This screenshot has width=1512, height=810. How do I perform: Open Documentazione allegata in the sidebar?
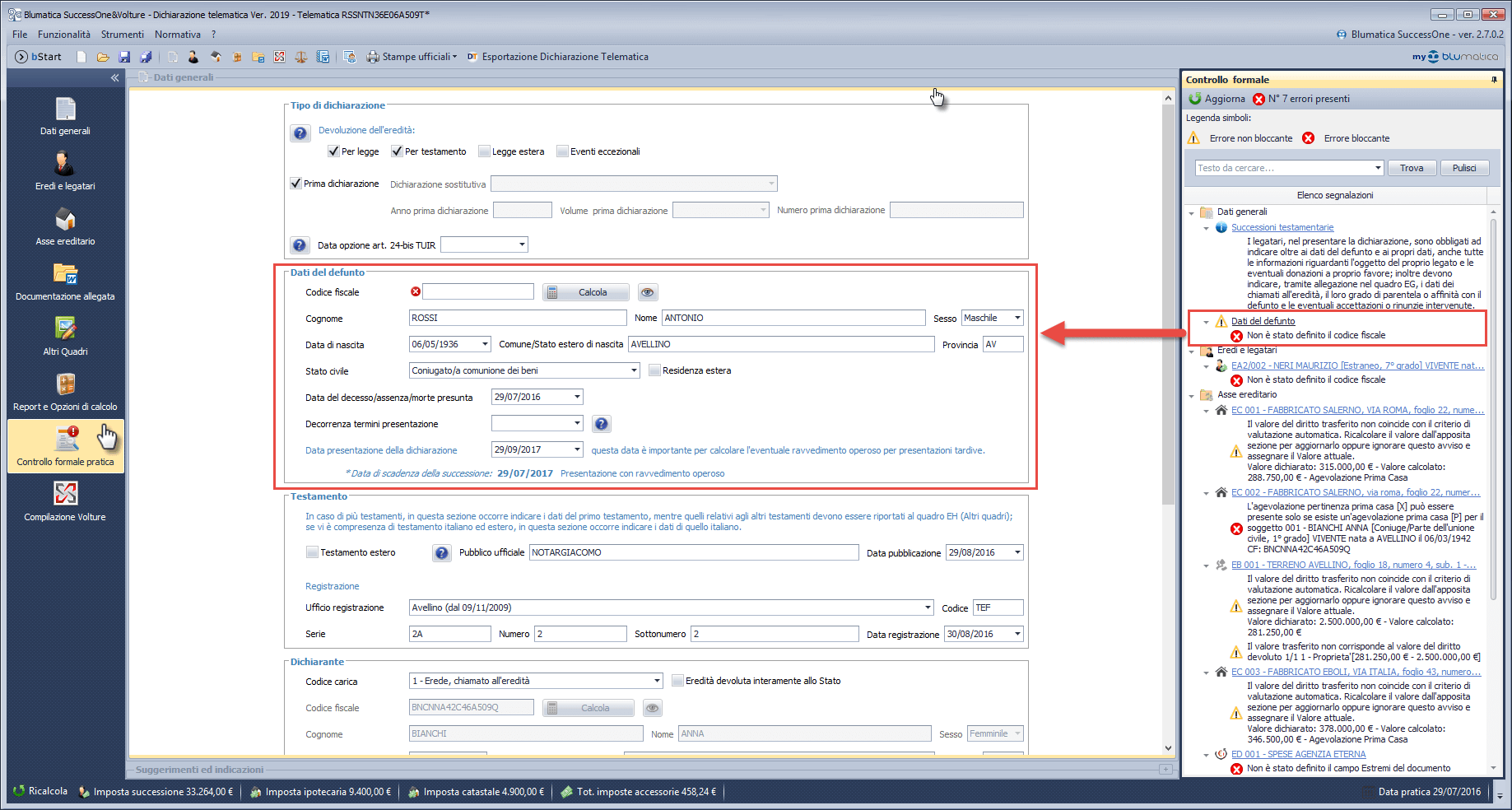(x=65, y=282)
